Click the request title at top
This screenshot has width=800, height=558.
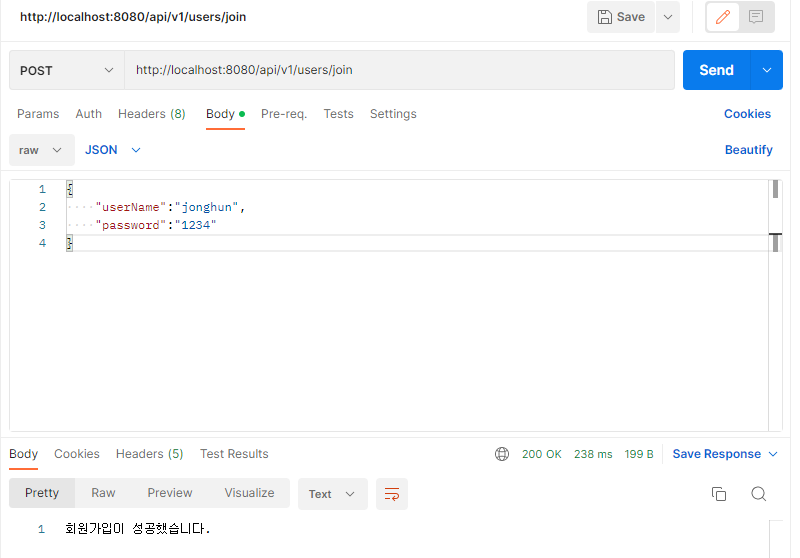click(133, 17)
